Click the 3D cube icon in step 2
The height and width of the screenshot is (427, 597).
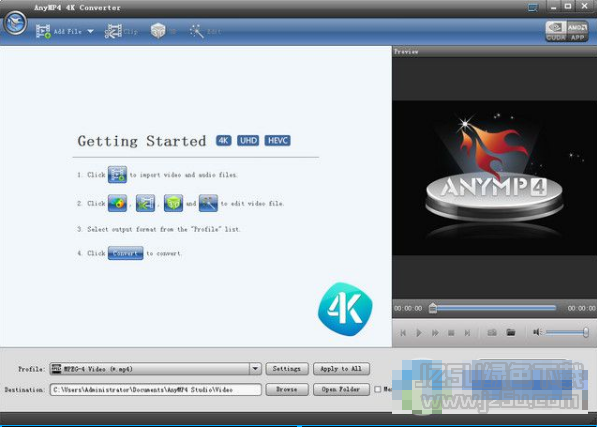[173, 203]
